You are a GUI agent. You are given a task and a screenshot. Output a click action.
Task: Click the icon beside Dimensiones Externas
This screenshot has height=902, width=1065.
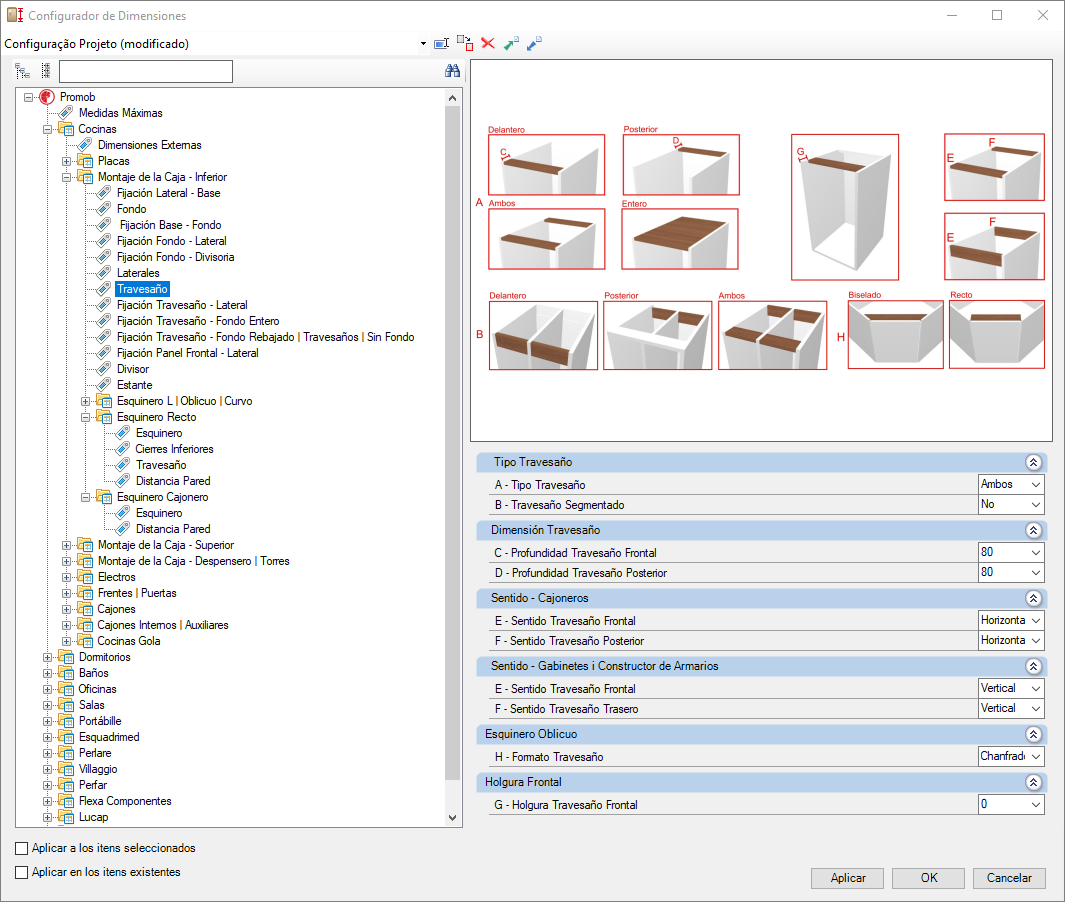85,145
